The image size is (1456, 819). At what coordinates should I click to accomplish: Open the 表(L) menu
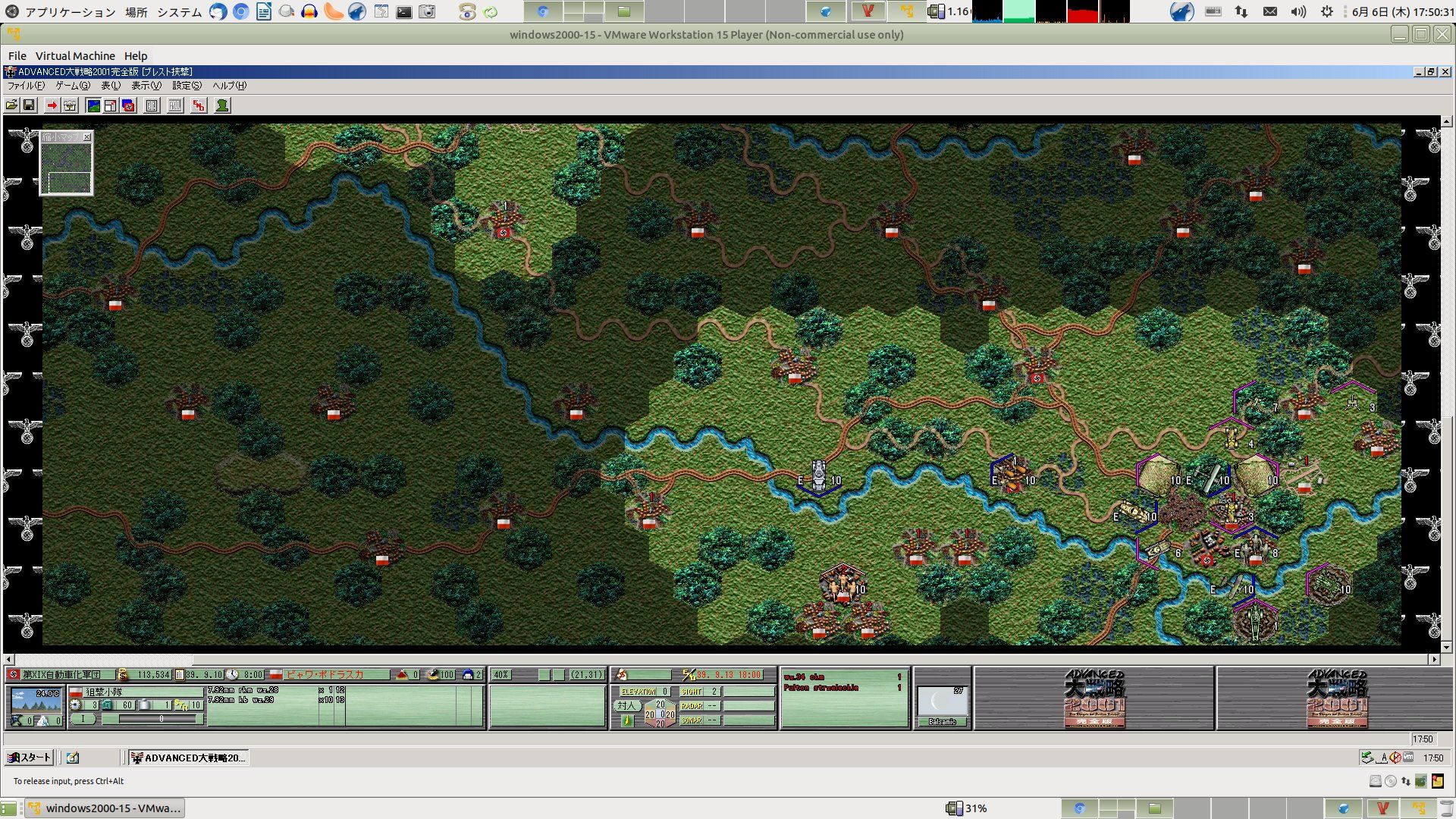click(111, 86)
